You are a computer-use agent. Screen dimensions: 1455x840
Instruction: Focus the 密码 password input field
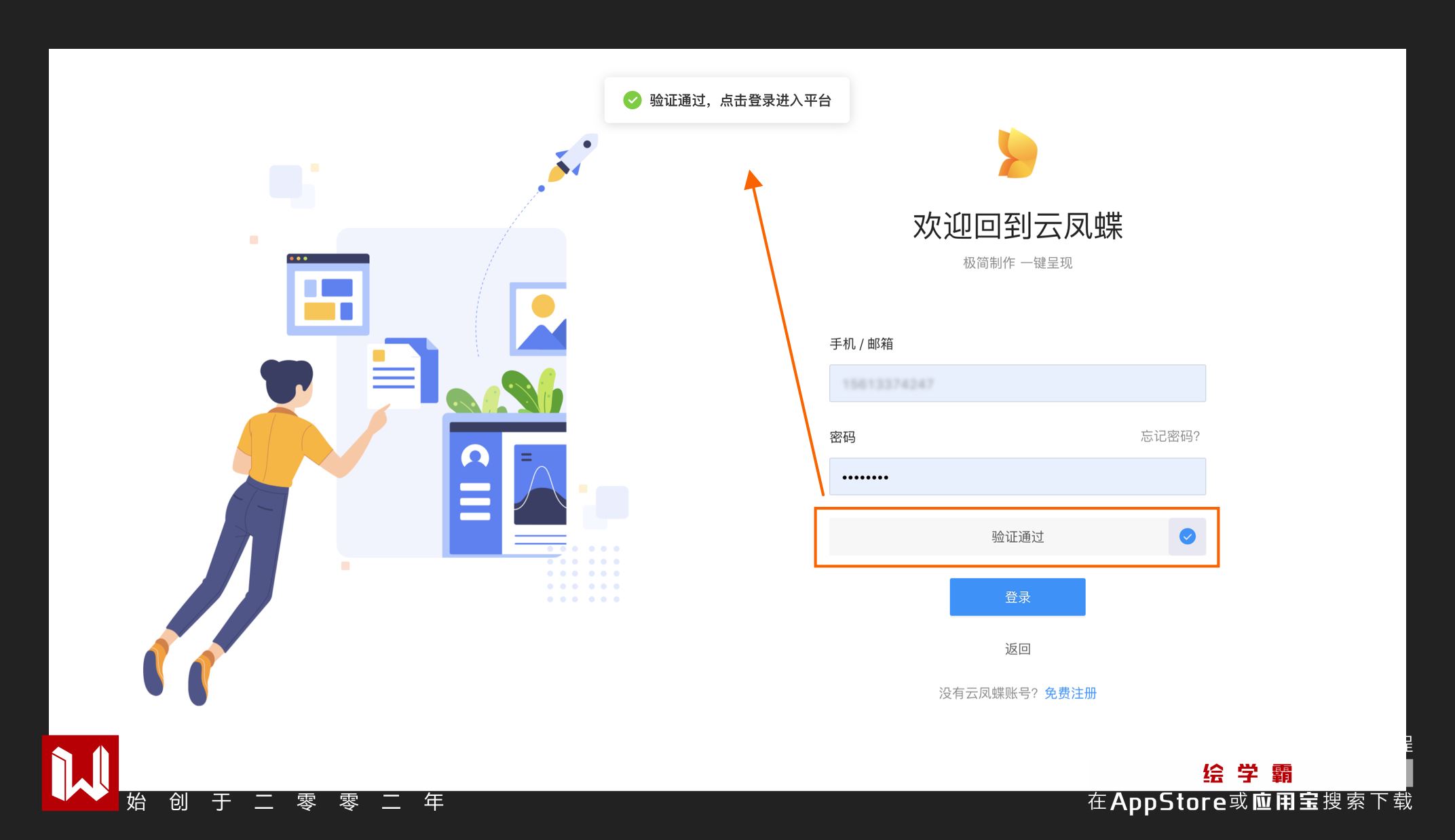[x=1017, y=476]
